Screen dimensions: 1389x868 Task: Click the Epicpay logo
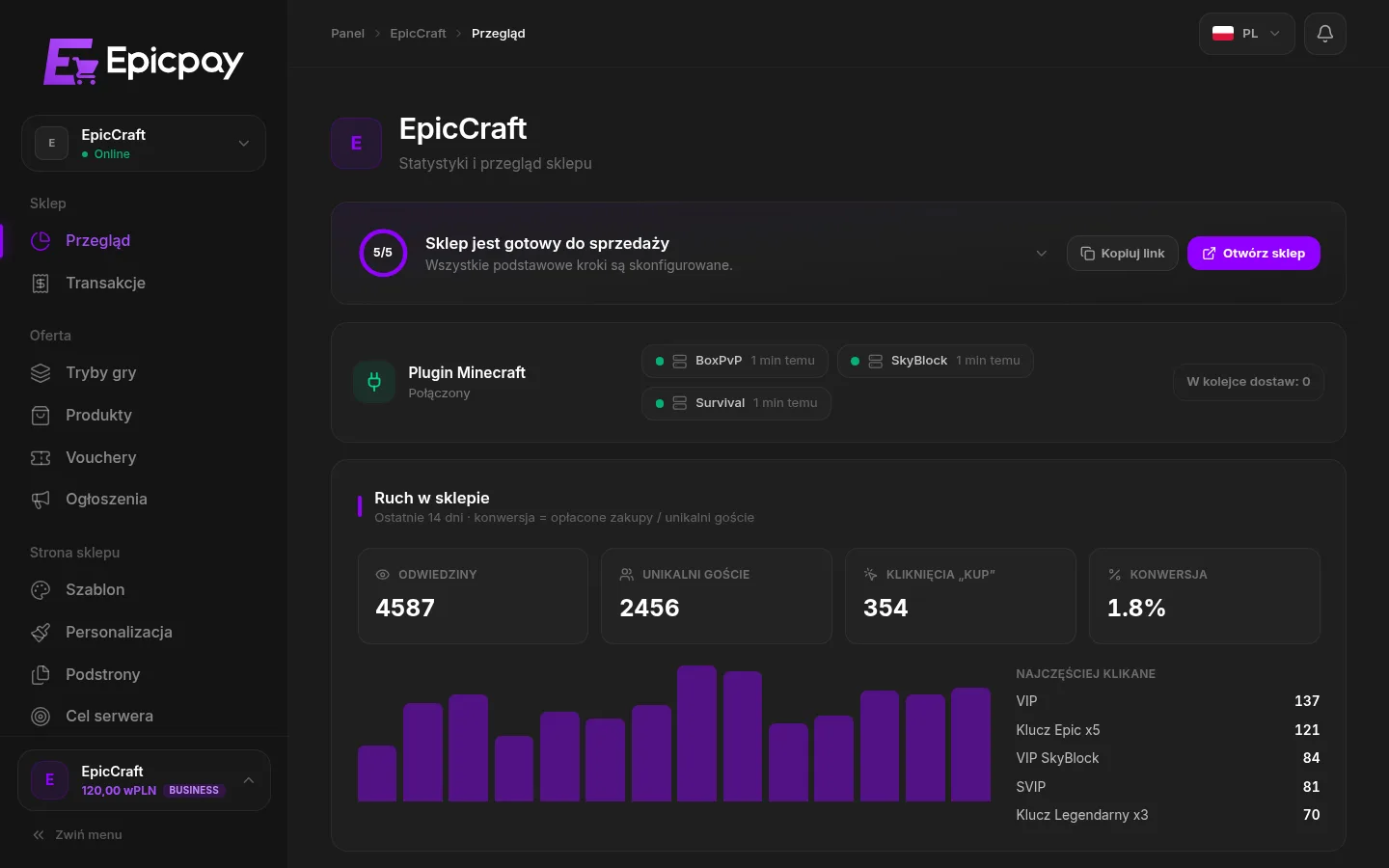[x=144, y=62]
